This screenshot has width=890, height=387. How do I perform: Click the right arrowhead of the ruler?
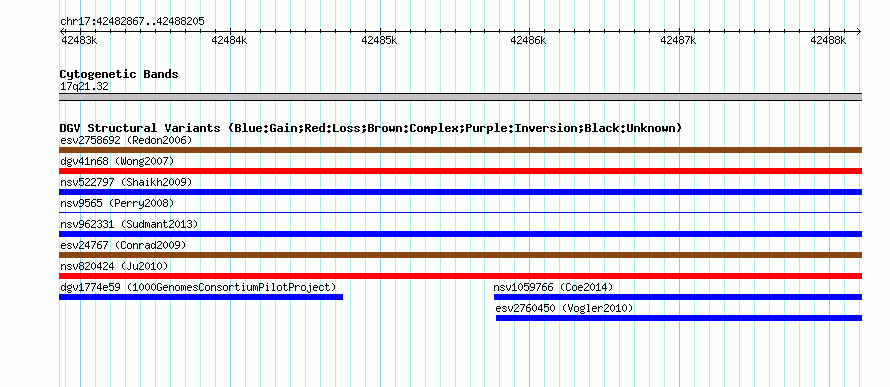click(859, 32)
